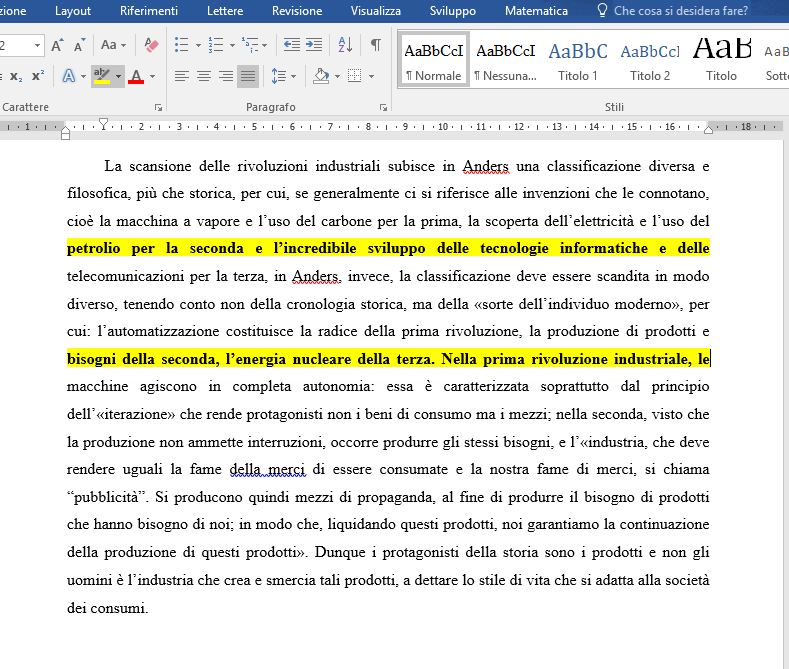This screenshot has height=669, width=789.
Task: Decrease the paragraph indent
Action: tap(291, 45)
